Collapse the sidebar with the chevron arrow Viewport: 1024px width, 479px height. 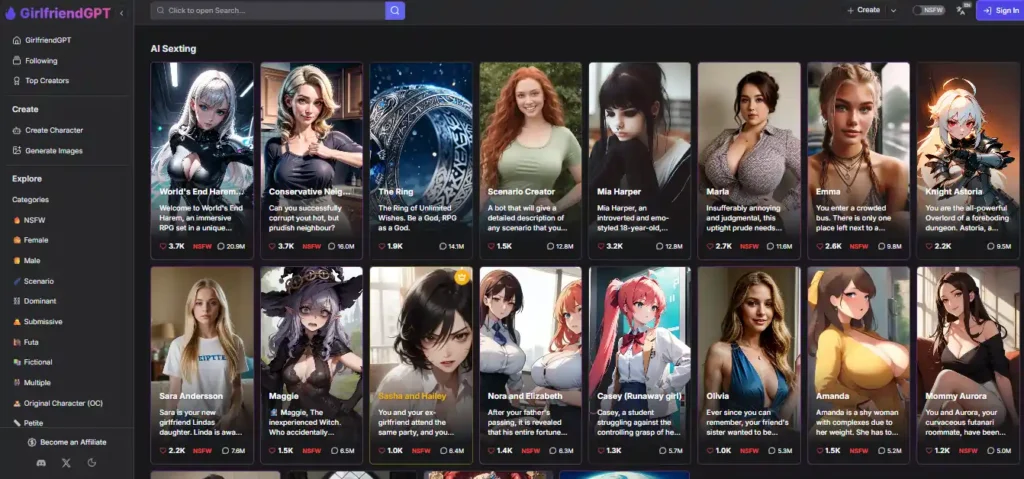(x=122, y=13)
